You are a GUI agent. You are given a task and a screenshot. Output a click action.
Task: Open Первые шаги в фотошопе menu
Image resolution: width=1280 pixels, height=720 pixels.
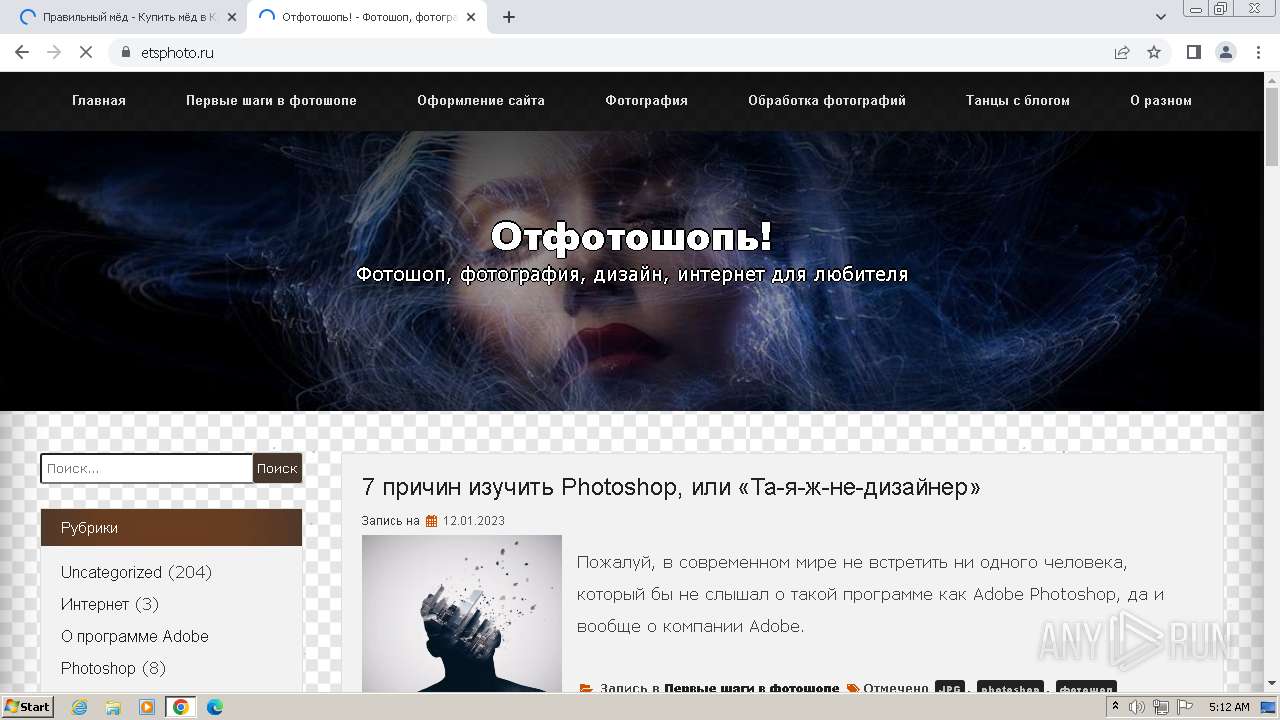point(271,100)
